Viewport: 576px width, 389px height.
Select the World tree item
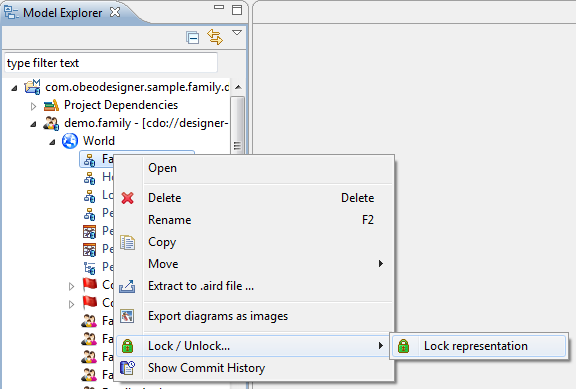[x=98, y=141]
